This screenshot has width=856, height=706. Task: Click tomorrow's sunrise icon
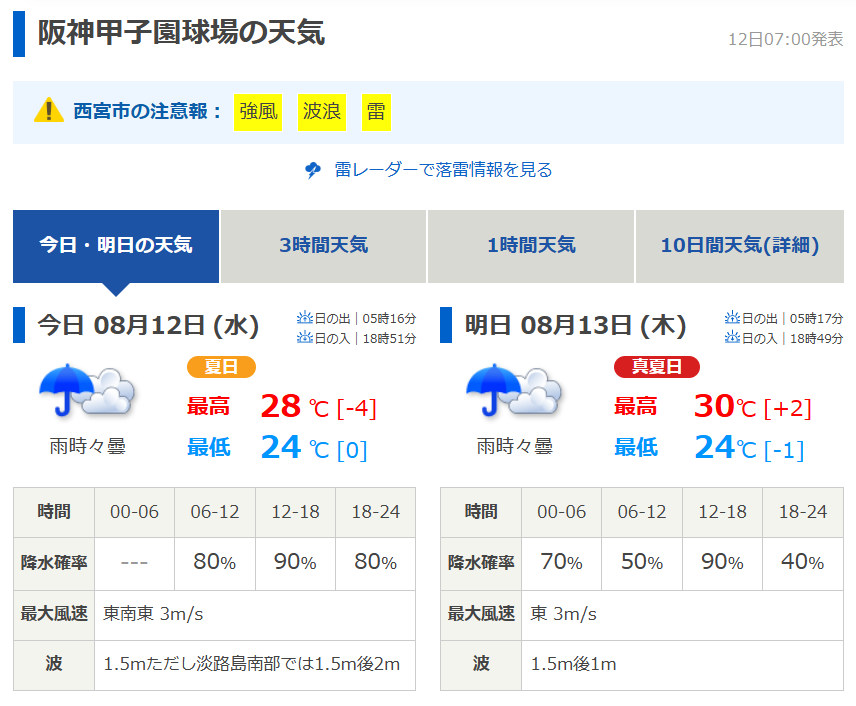pyautogui.click(x=732, y=318)
